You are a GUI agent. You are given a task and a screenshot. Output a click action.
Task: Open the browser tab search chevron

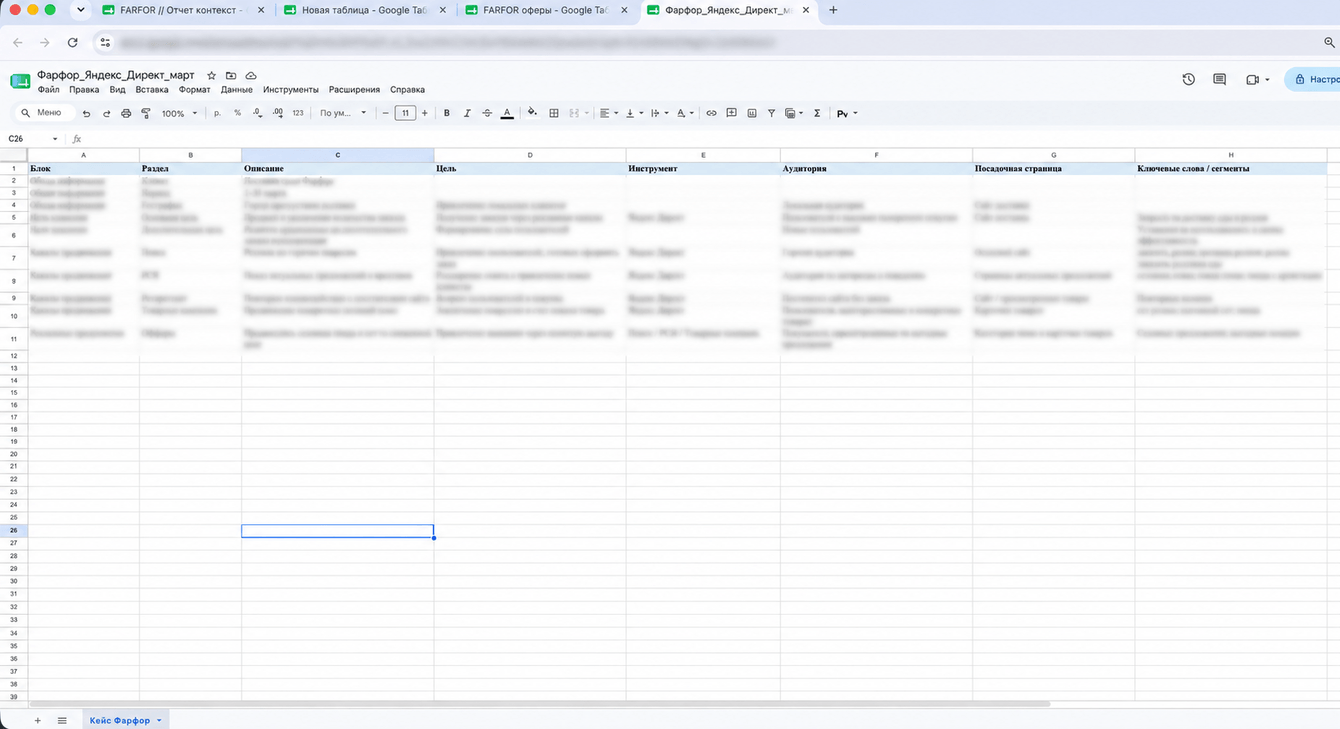click(81, 10)
